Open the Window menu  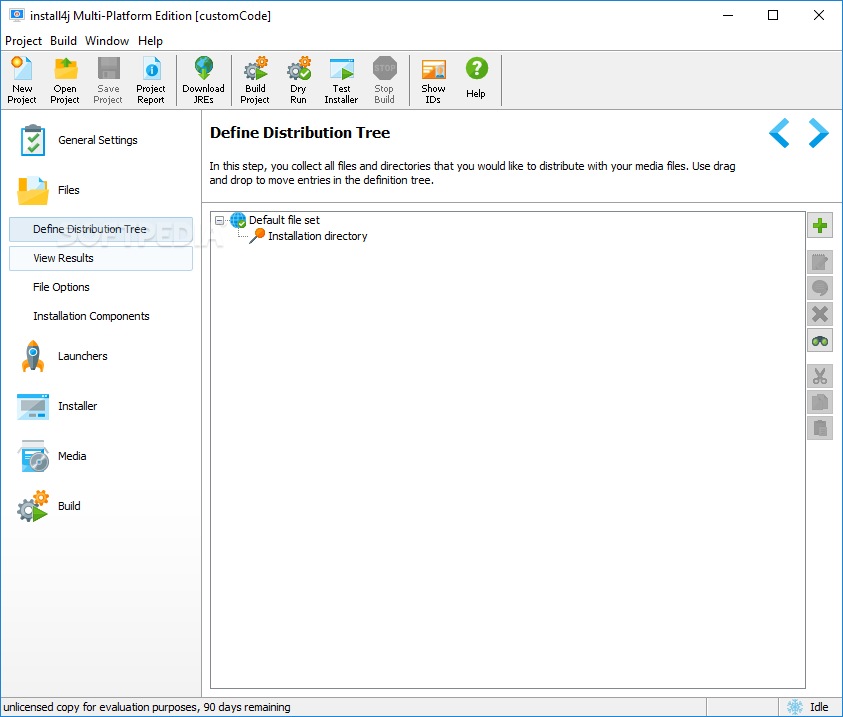pyautogui.click(x=107, y=41)
